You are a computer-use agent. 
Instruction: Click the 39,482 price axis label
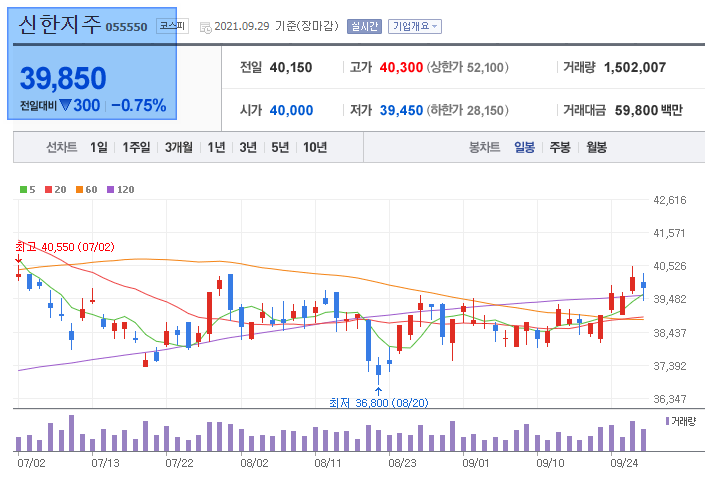[x=669, y=299]
